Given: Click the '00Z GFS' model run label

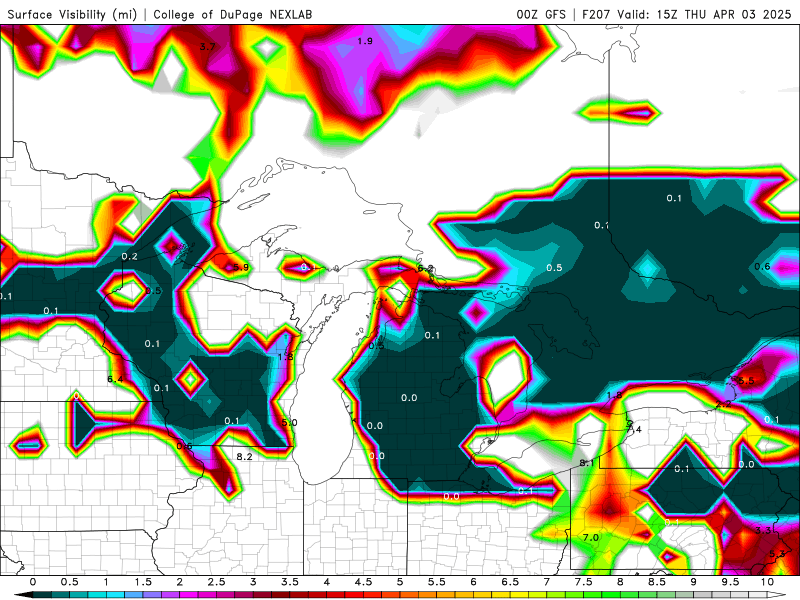Looking at the screenshot, I should pos(541,14).
